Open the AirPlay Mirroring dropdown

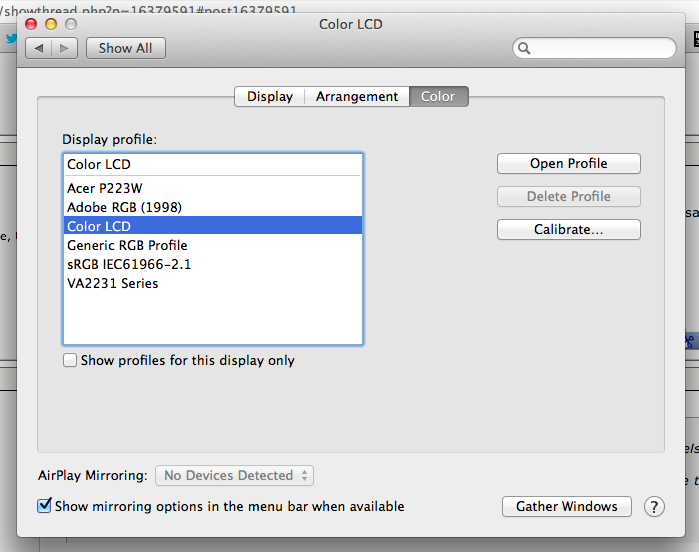pyautogui.click(x=234, y=475)
